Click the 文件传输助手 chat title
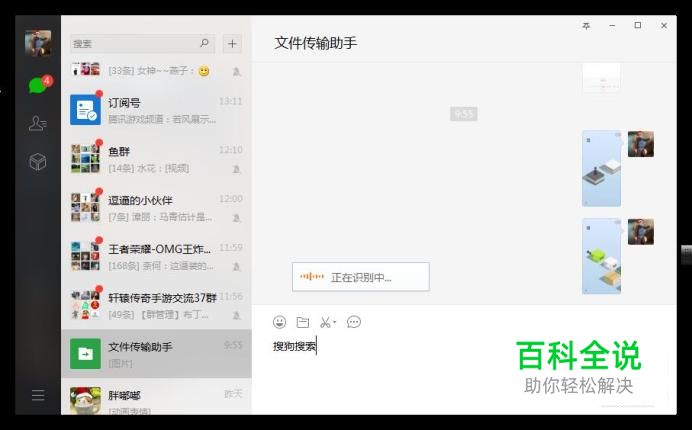The width and height of the screenshot is (692, 430). [x=316, y=43]
